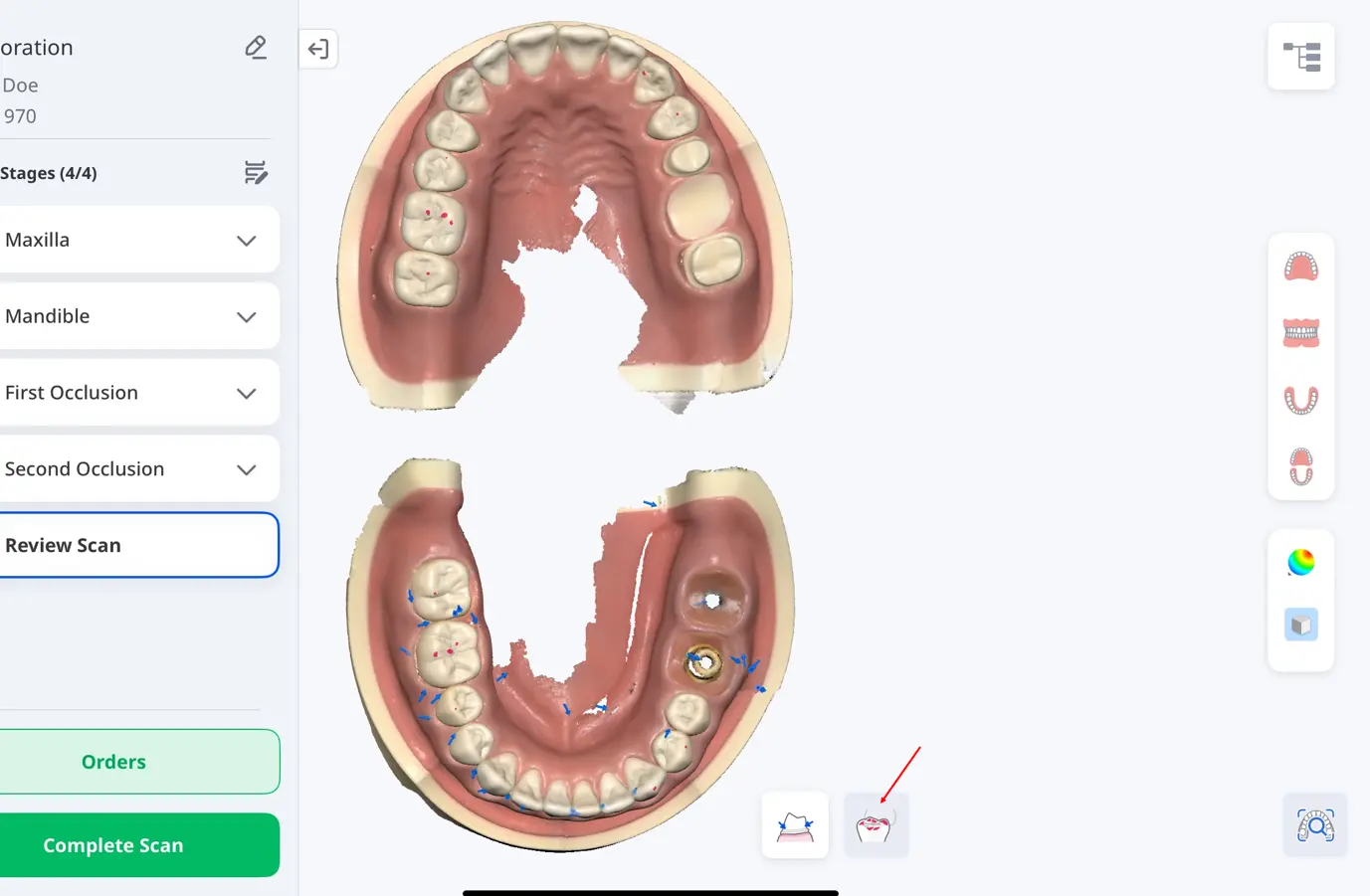
Task: Toggle the occlusal contact analysis icon
Action: pos(876,825)
